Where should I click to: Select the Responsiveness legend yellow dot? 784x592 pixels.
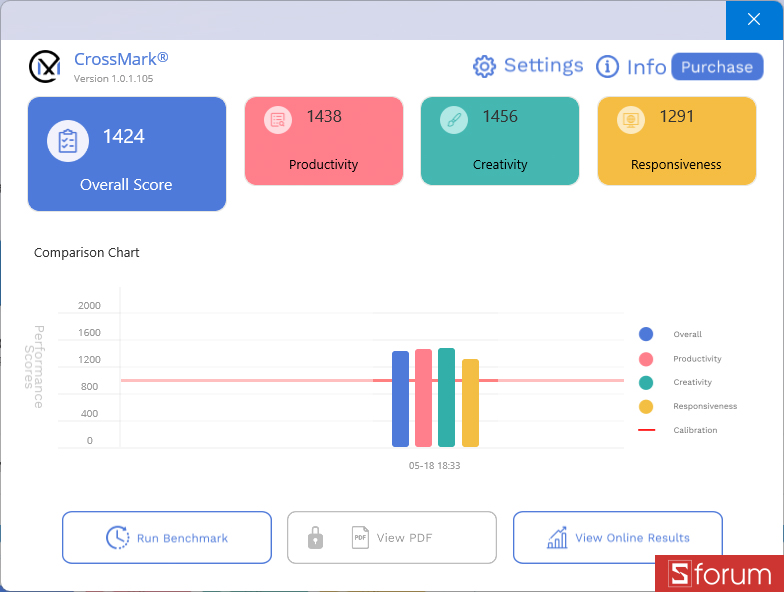[x=646, y=406]
